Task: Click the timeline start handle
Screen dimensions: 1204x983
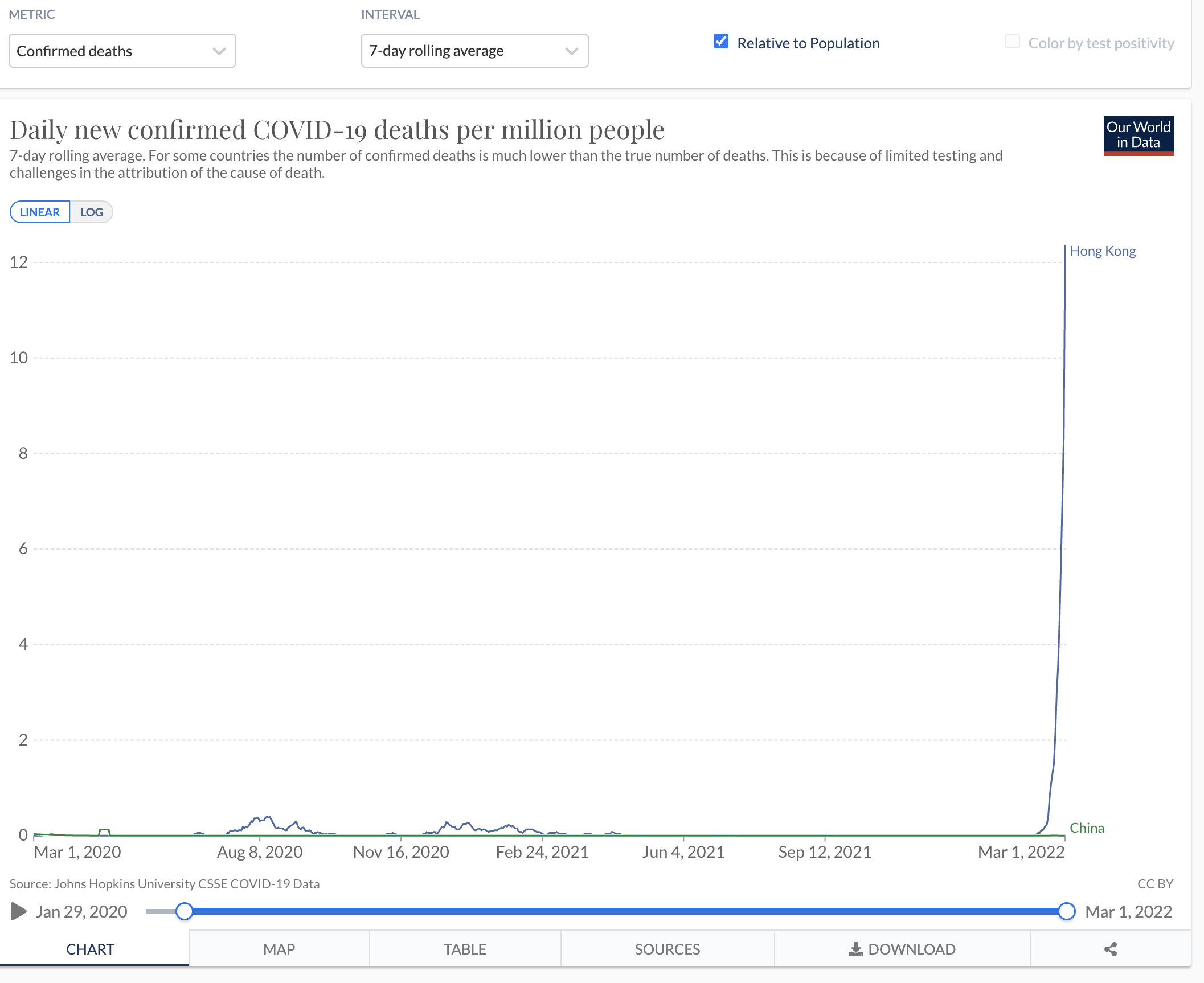Action: coord(184,911)
